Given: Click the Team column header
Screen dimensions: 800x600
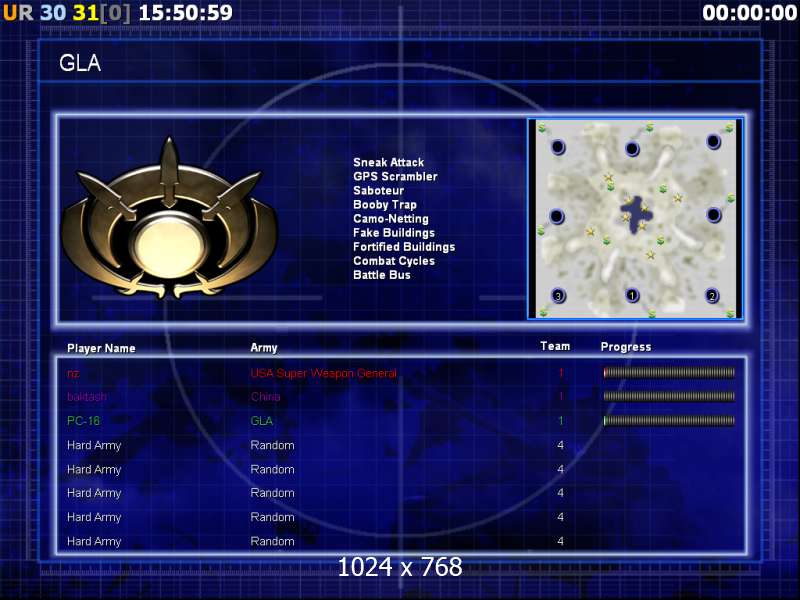Looking at the screenshot, I should click(x=555, y=347).
